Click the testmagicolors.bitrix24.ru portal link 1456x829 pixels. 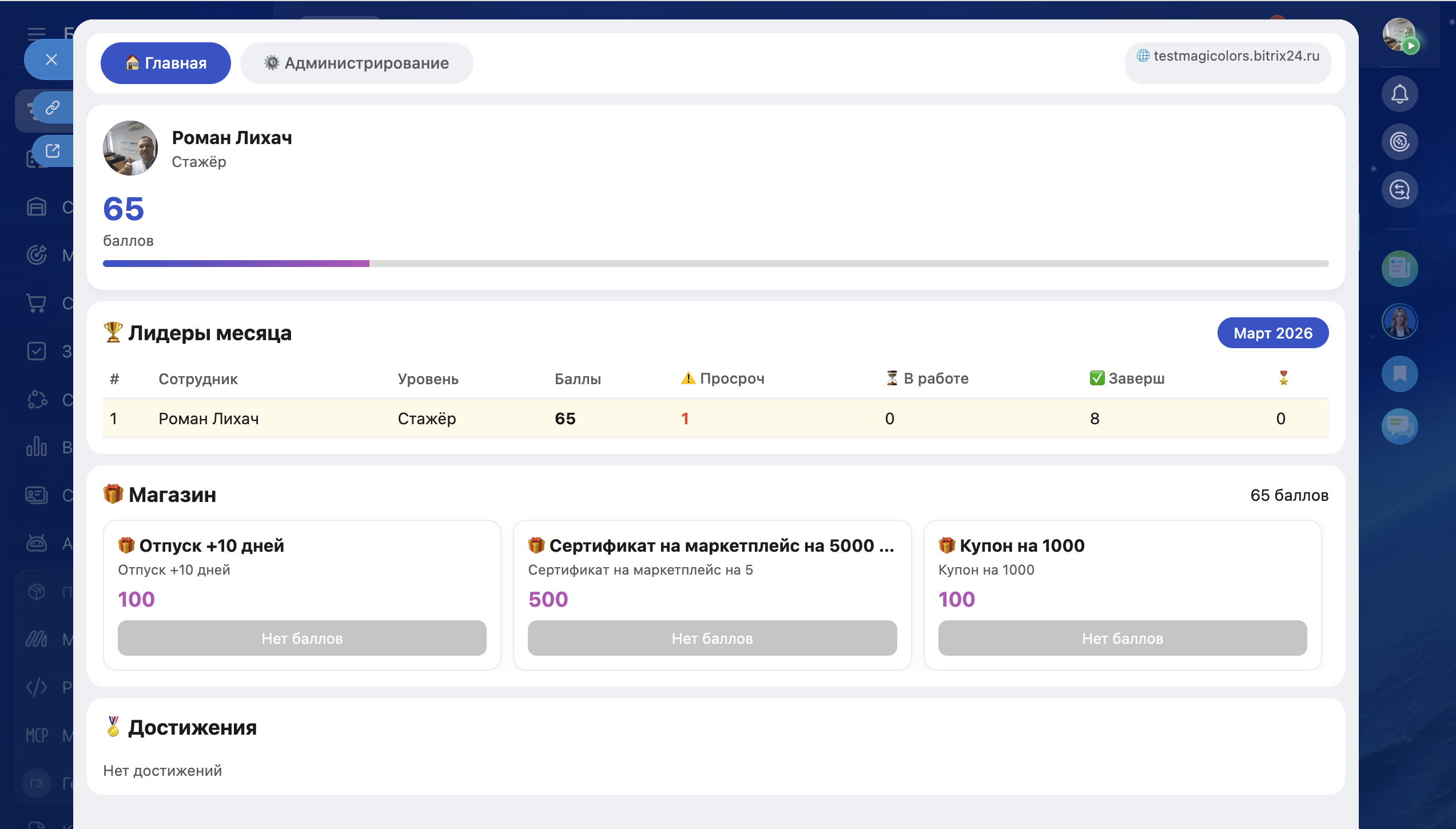point(1228,56)
